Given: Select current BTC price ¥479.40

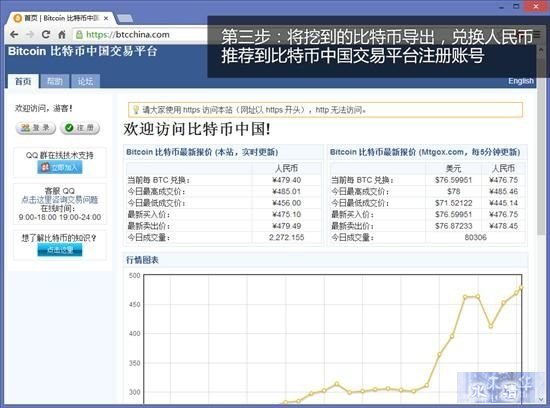Looking at the screenshot, I should click(287, 180).
